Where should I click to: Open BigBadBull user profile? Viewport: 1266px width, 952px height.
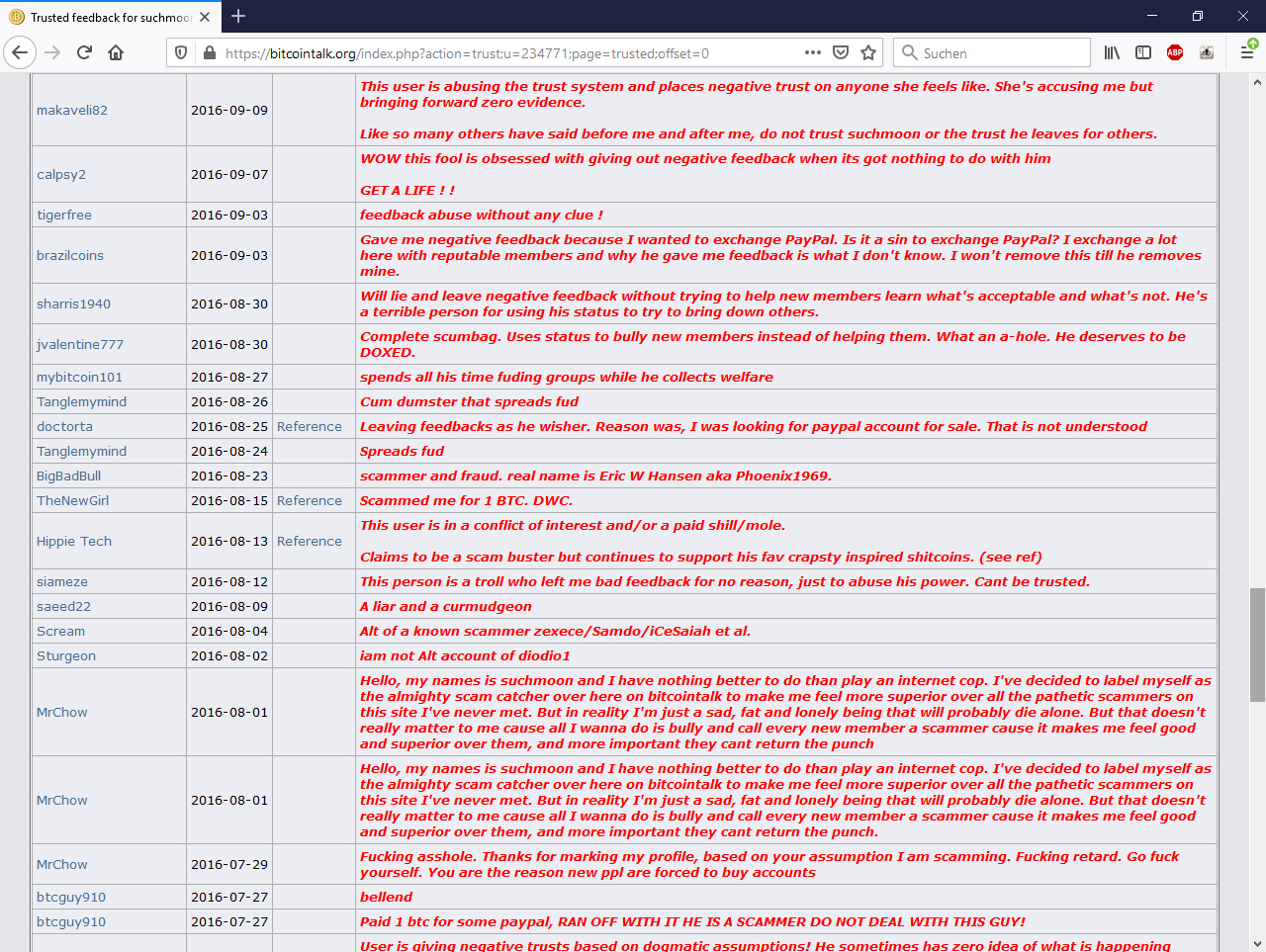(x=68, y=476)
